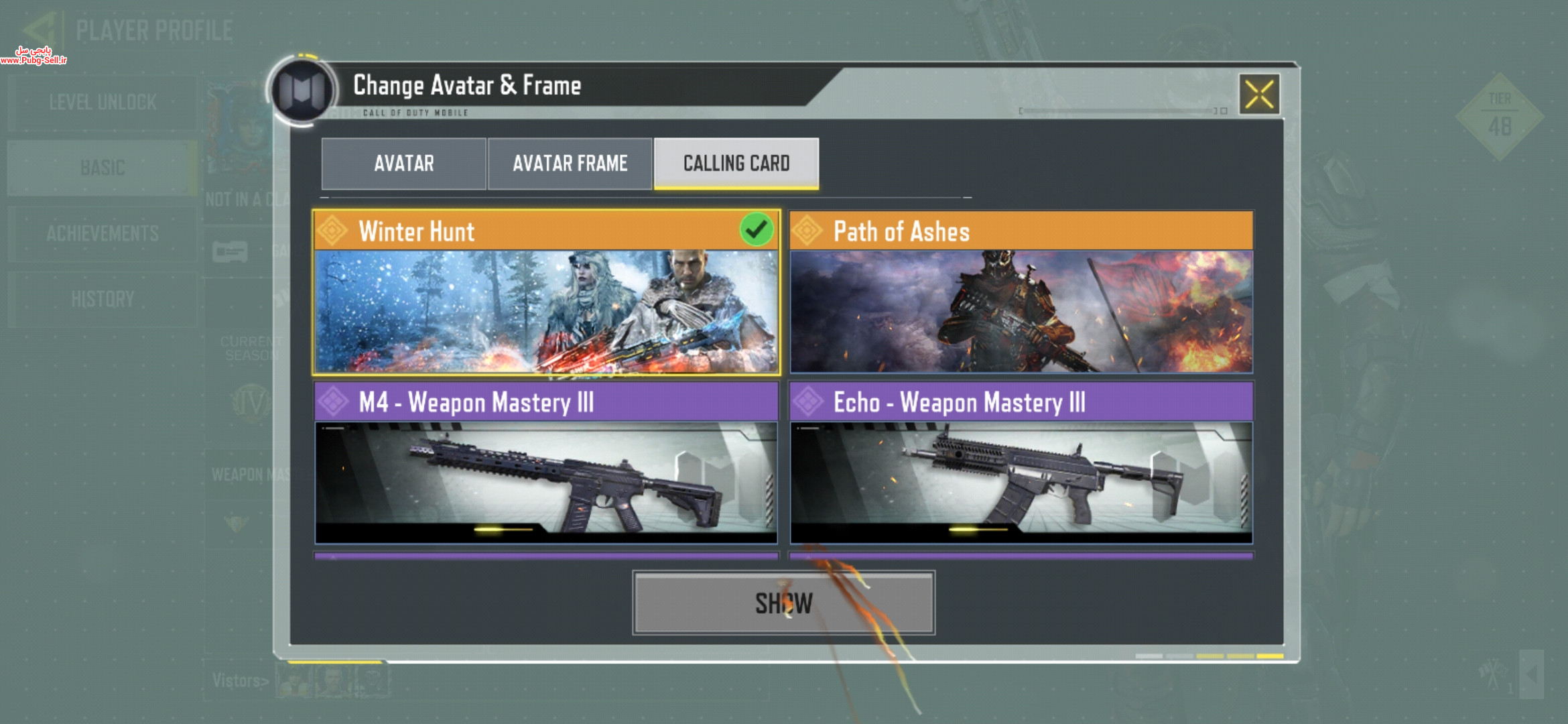
Task: Open the Achievements section
Action: coord(103,233)
